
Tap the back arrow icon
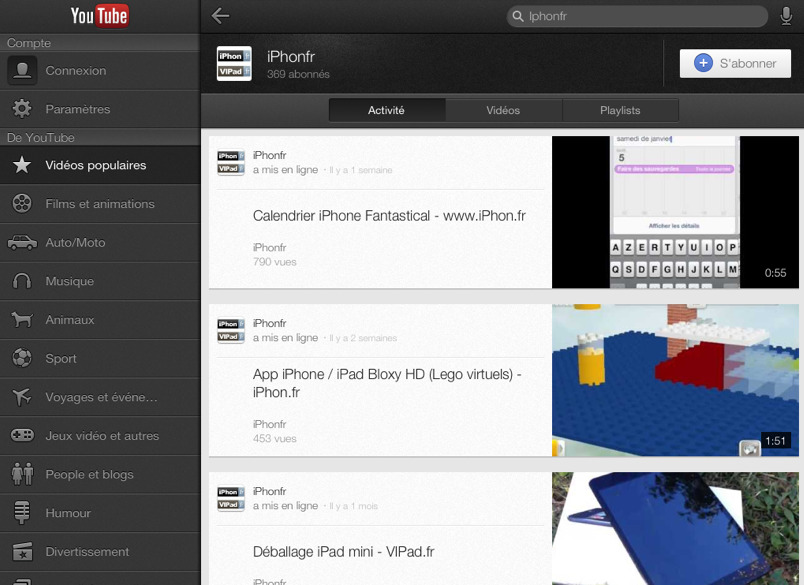[x=220, y=16]
